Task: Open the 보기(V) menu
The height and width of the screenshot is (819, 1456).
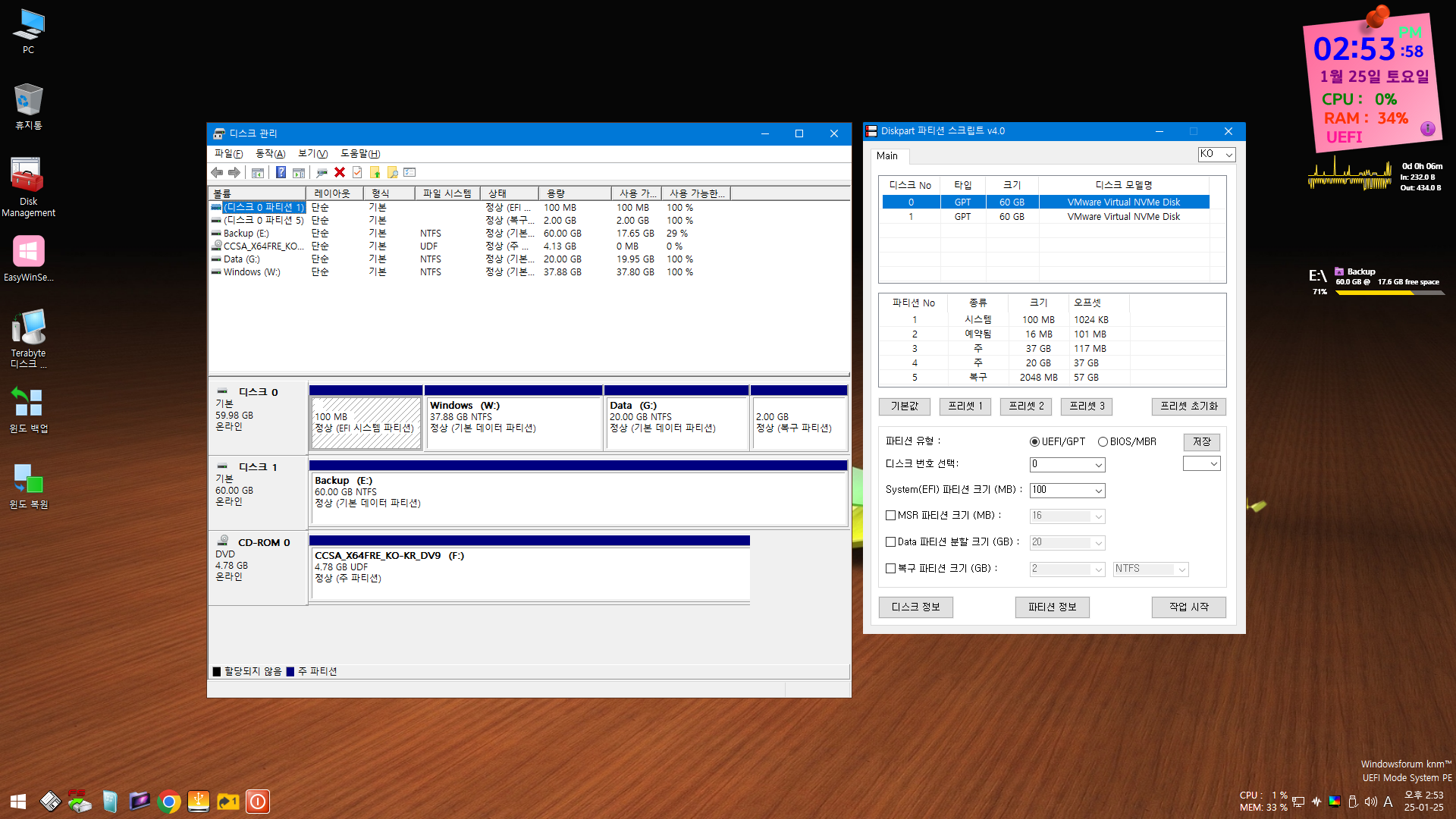Action: point(312,154)
